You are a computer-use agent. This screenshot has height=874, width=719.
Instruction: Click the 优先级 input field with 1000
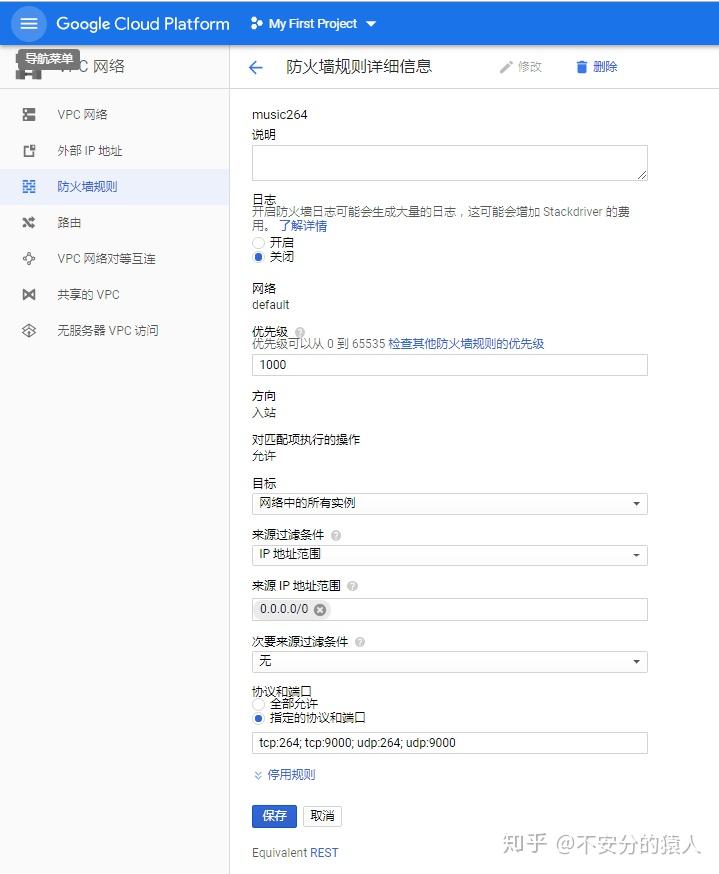pyautogui.click(x=449, y=365)
